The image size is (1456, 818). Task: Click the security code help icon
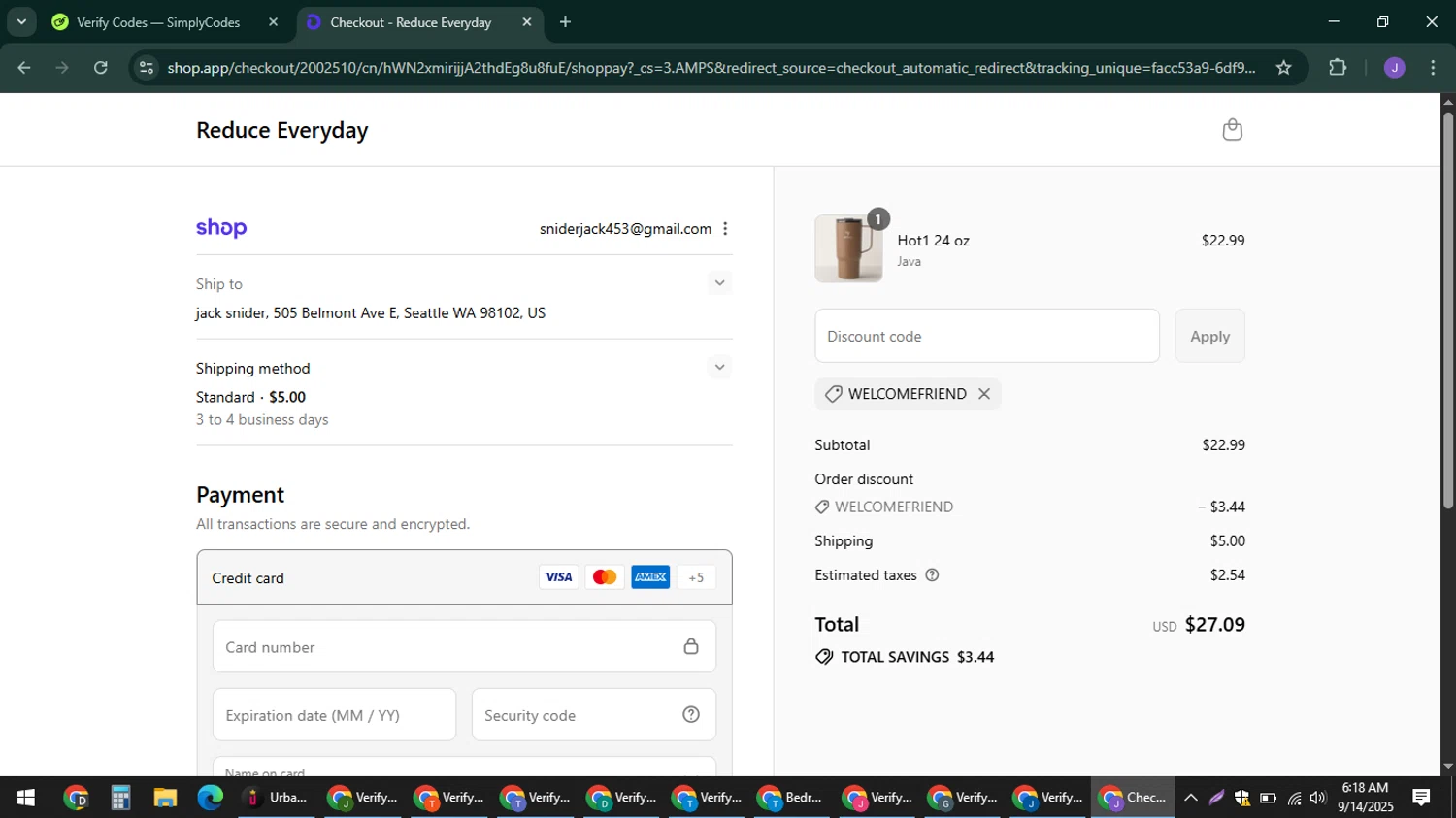pyautogui.click(x=691, y=715)
